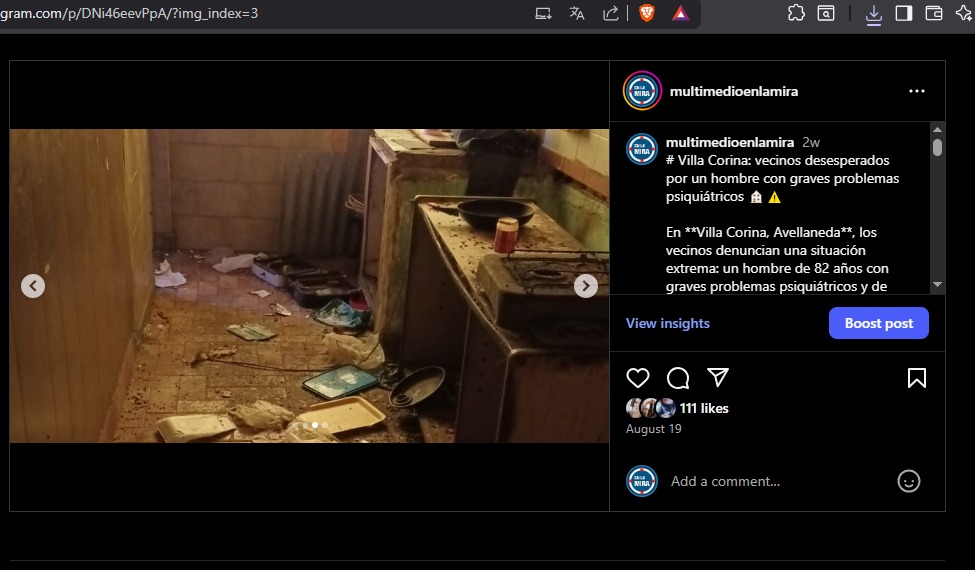Go to the next carousel image
The height and width of the screenshot is (570, 975).
[586, 286]
